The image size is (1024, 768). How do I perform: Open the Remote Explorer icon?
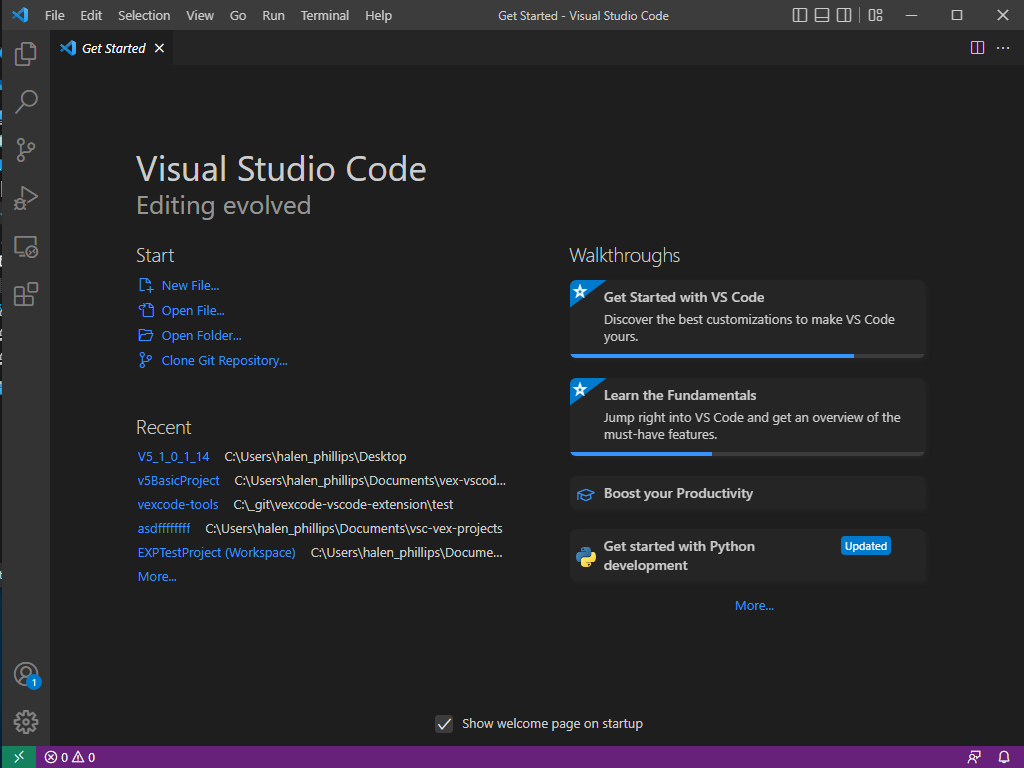(x=25, y=246)
